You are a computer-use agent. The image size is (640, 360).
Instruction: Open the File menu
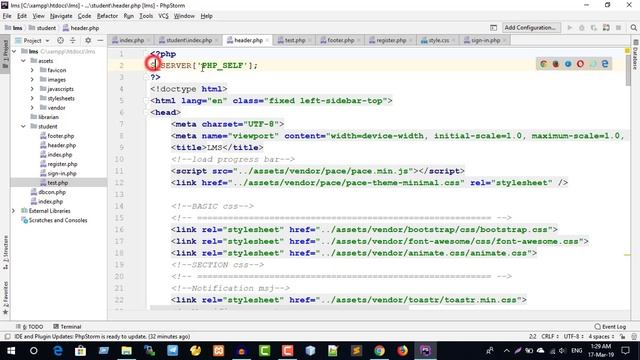point(7,16)
